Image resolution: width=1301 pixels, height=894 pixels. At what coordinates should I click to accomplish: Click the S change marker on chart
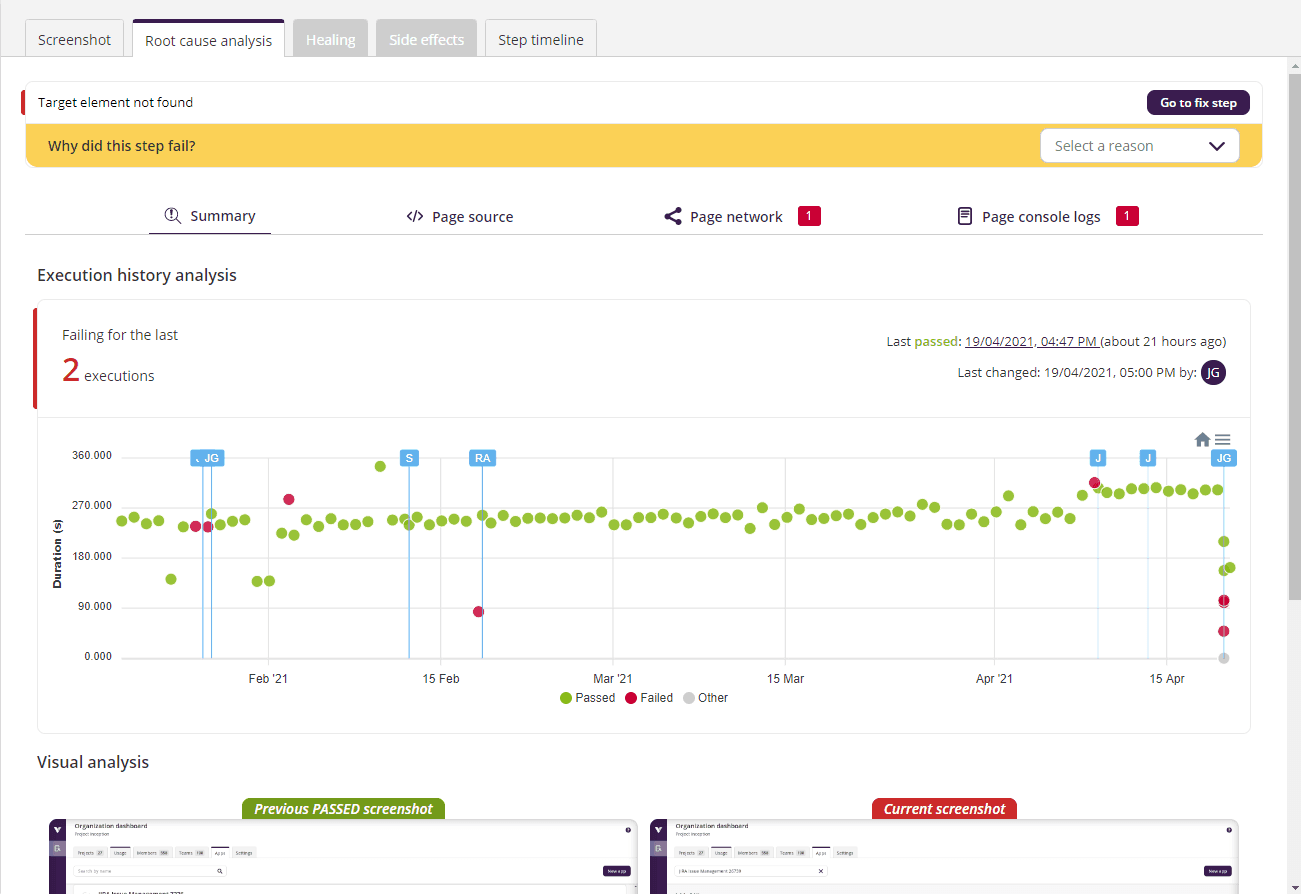point(409,458)
